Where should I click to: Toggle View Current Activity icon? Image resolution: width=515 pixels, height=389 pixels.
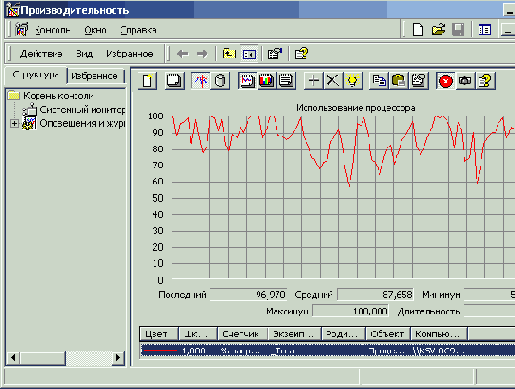[x=201, y=81]
